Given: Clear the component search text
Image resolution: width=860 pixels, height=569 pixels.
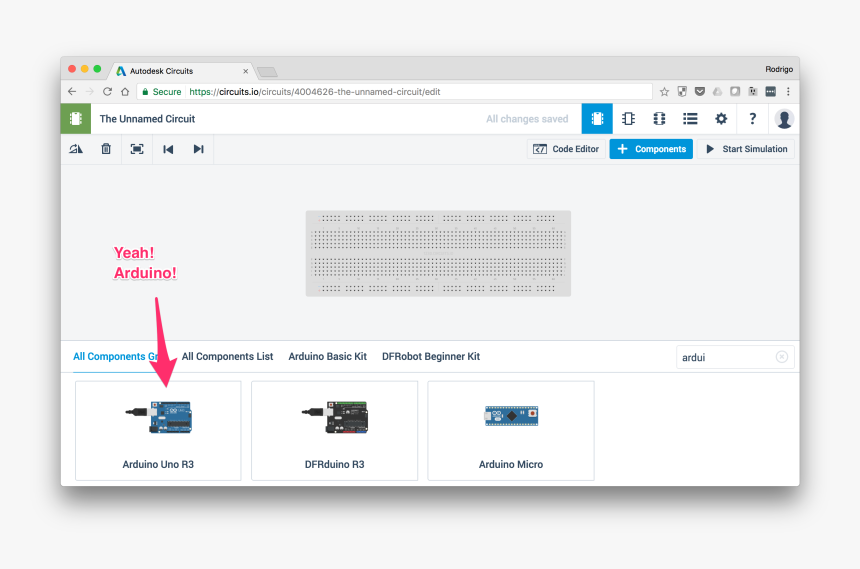Looking at the screenshot, I should tap(782, 357).
